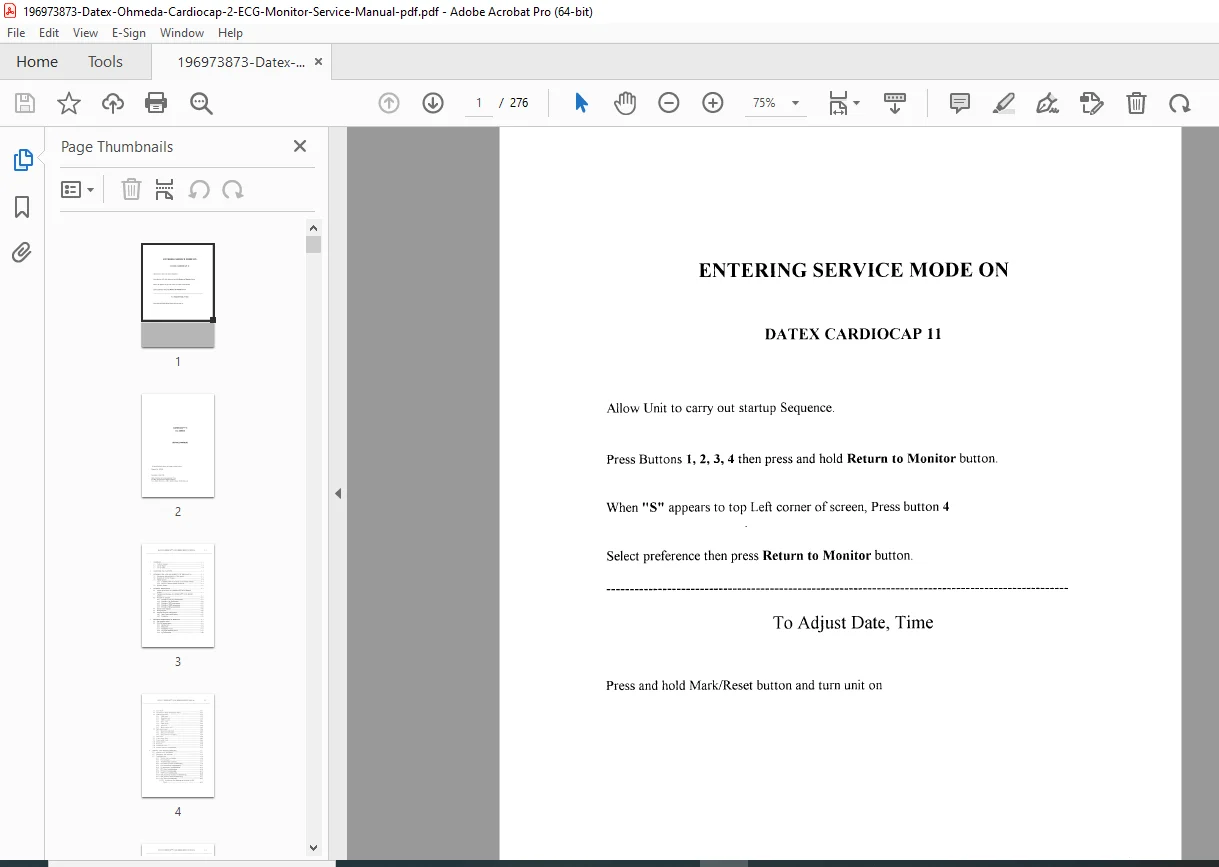Image resolution: width=1219 pixels, height=867 pixels.
Task: Click the '276' total page count
Action: 519,103
